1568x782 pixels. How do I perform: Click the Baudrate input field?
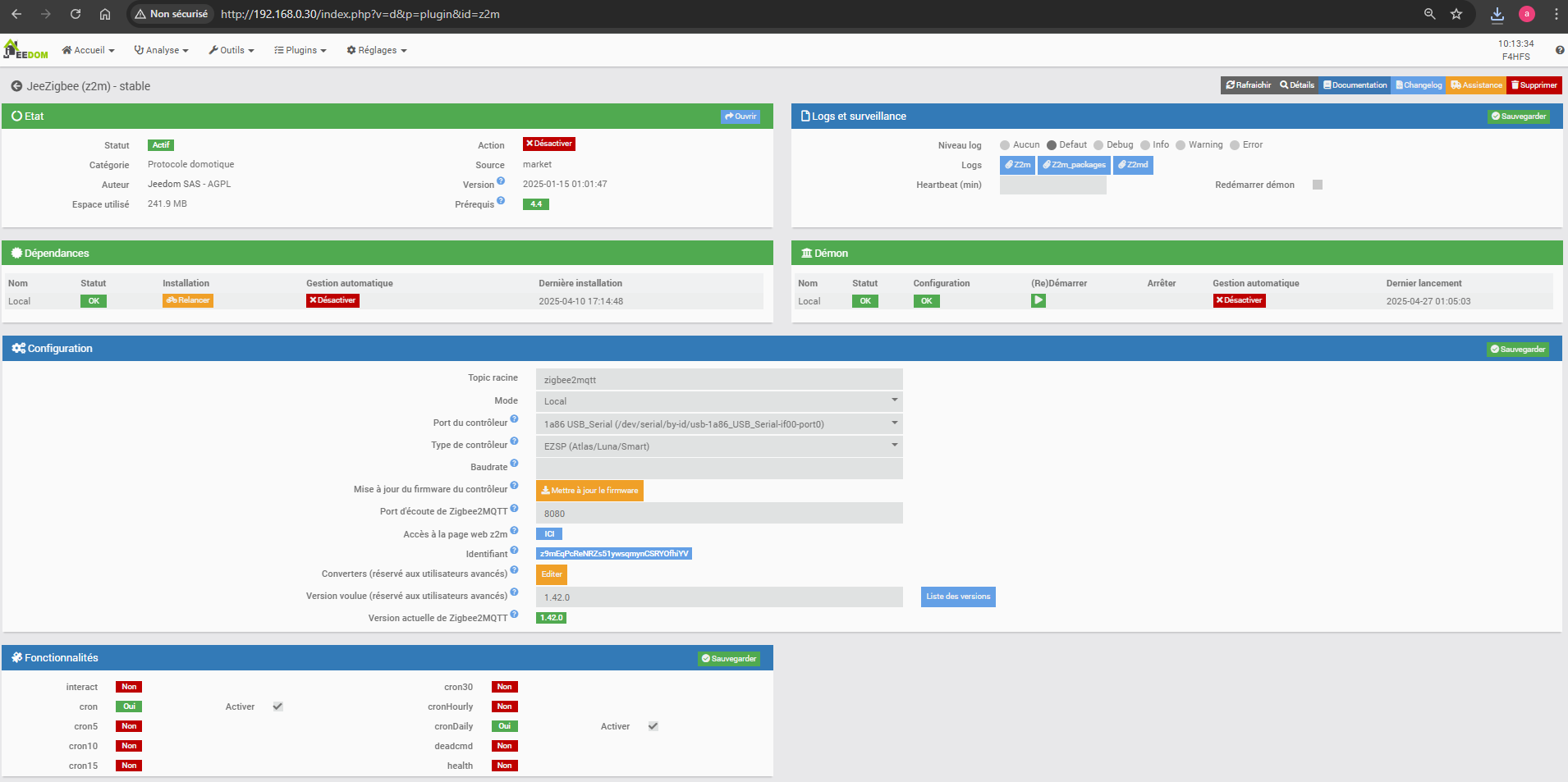719,469
